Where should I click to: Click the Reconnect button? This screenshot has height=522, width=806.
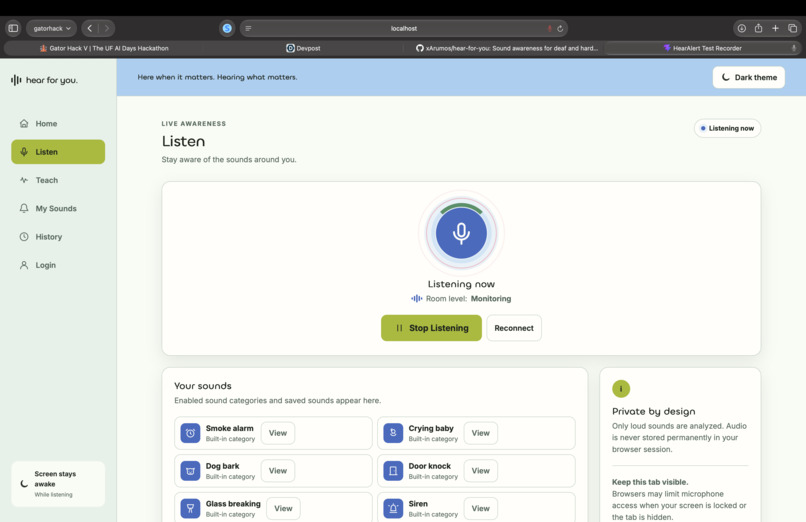click(x=514, y=328)
